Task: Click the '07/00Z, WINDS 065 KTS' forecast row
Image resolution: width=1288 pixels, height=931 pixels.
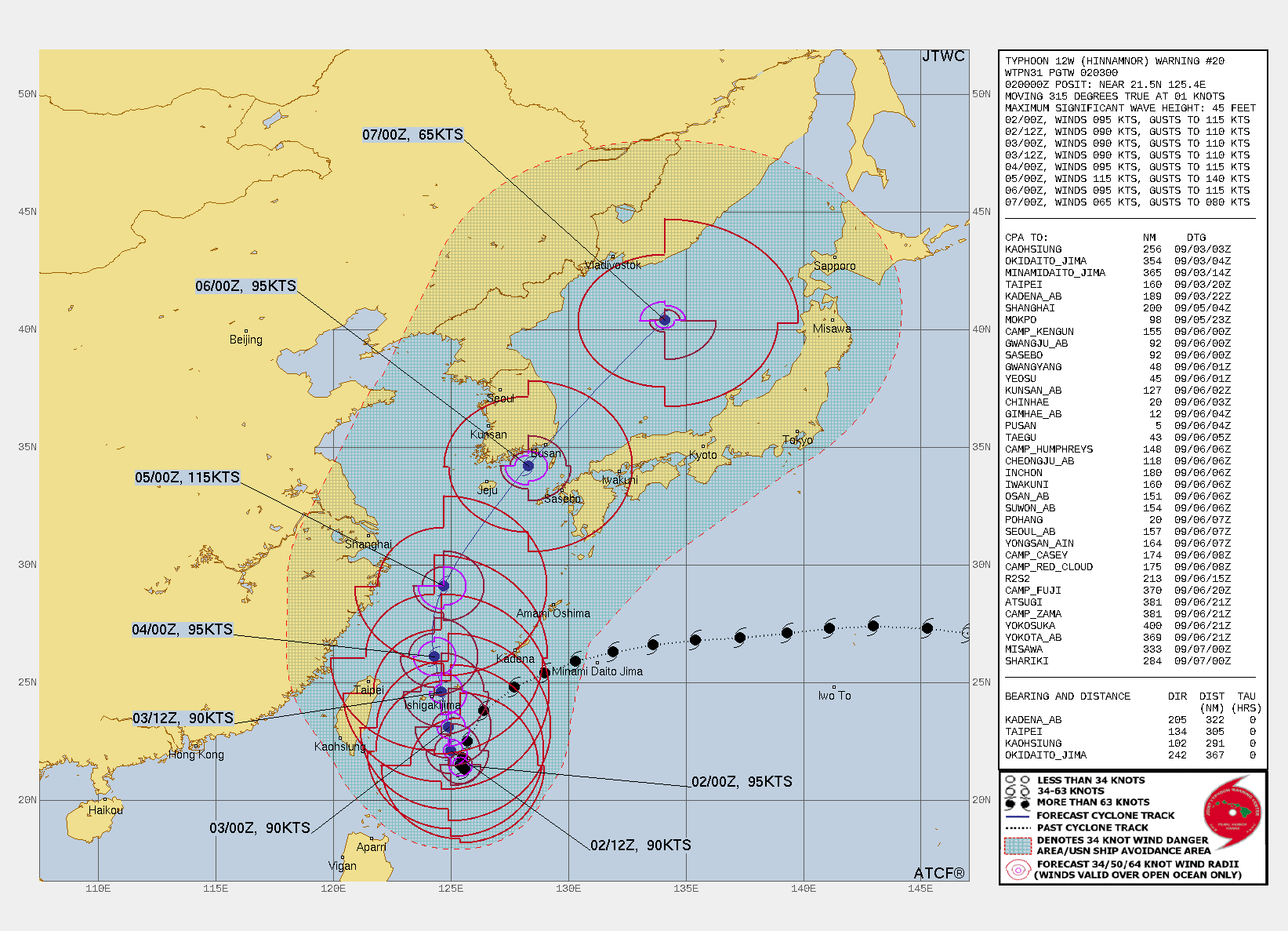Action: [1127, 202]
